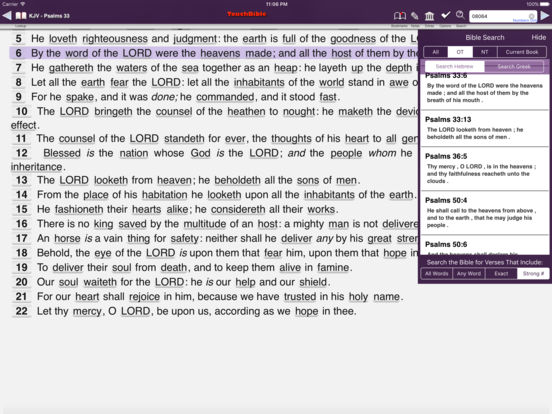552x414 pixels.
Task: Tap the word 'multitude' in verse 16
Action: 205,224
